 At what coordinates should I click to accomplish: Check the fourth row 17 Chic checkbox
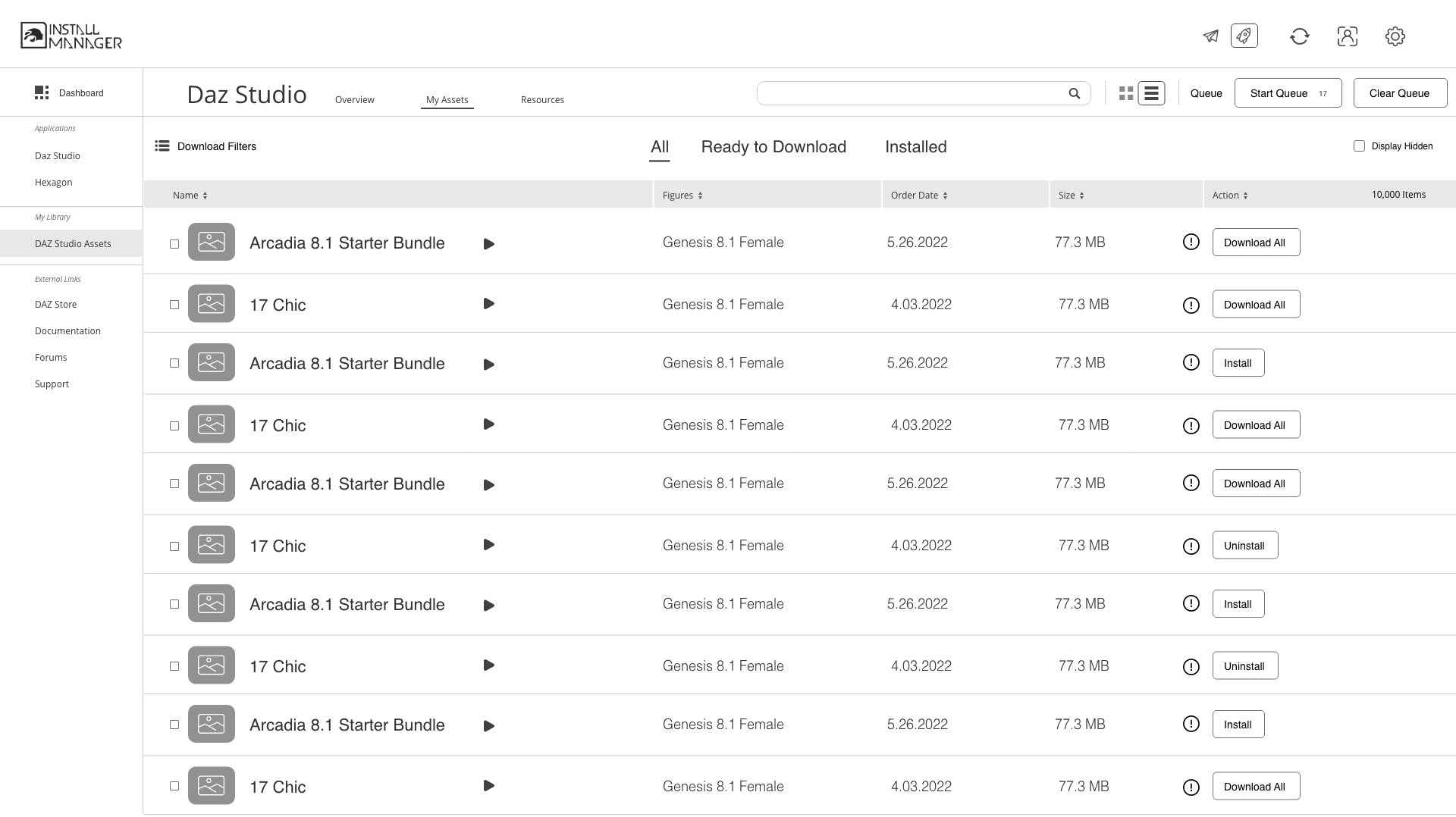174,426
